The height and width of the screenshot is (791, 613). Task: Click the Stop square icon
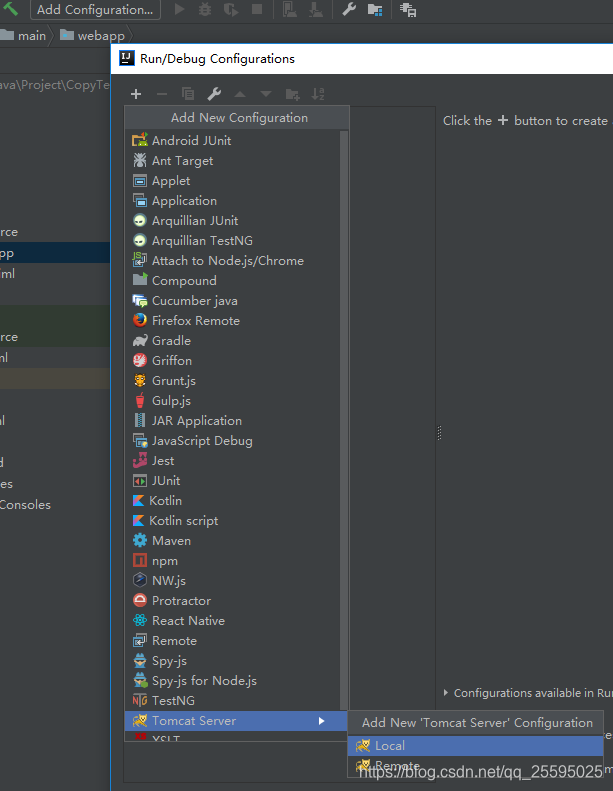257,9
